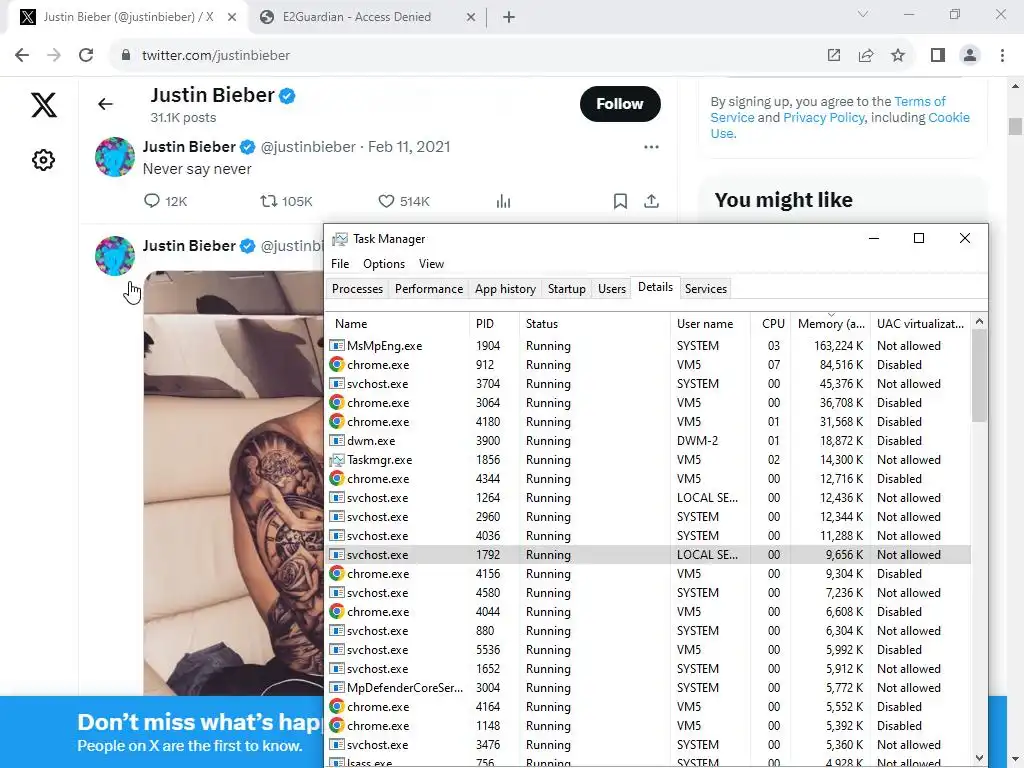
Task: Click Justin Bieber's avatar on first tweet
Action: click(x=115, y=157)
